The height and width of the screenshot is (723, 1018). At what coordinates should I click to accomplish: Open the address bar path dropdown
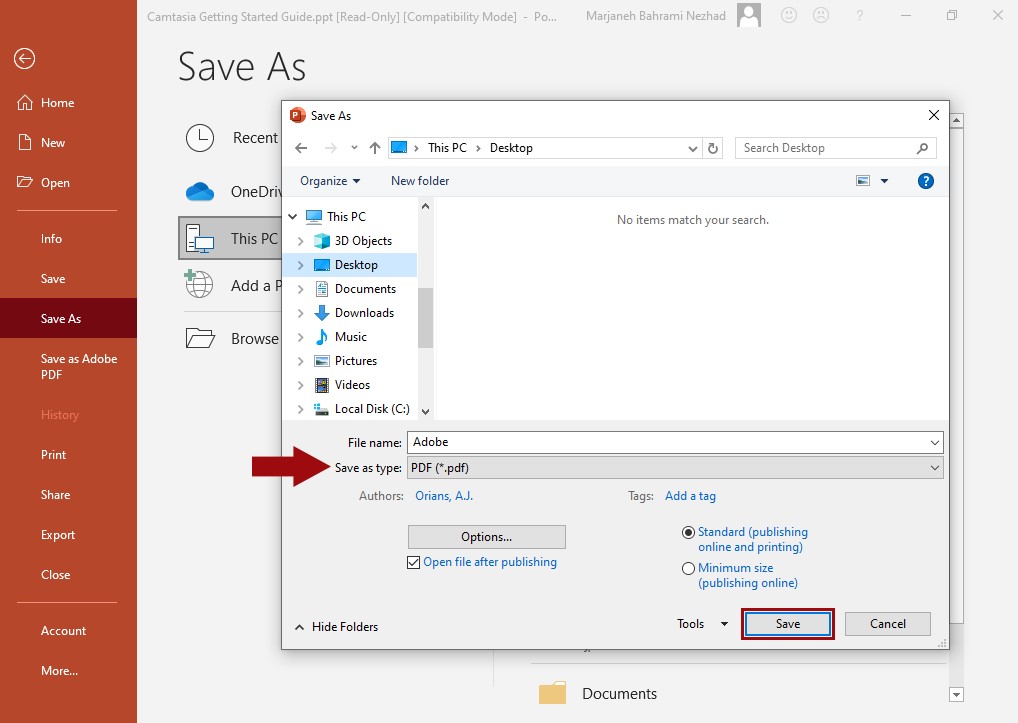pos(693,148)
